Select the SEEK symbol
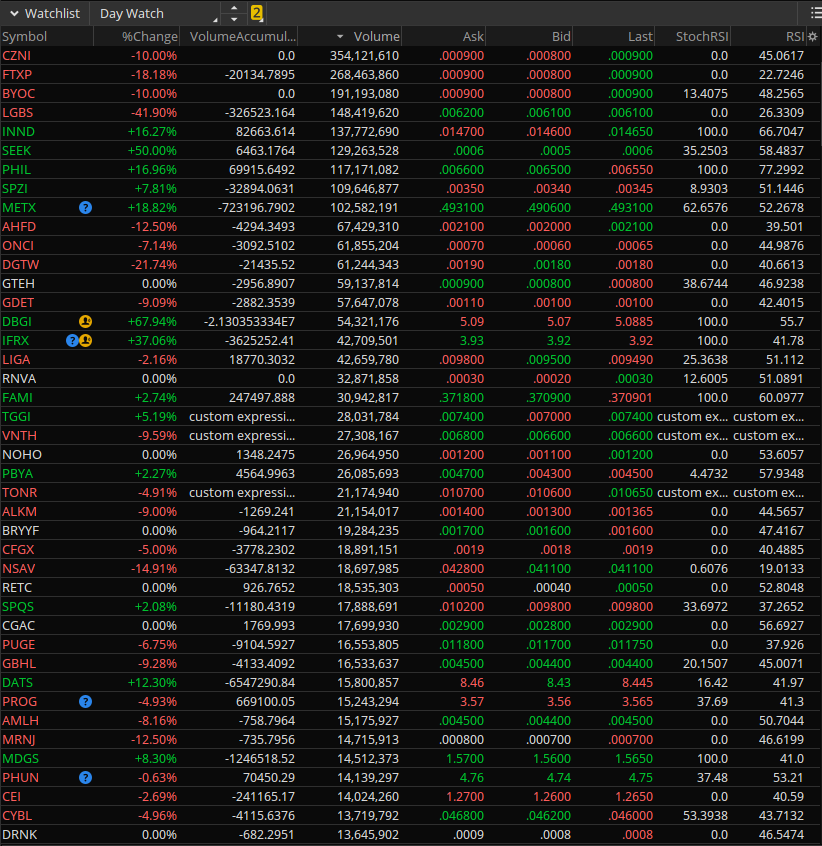Viewport: 822px width, 846px height. point(16,151)
